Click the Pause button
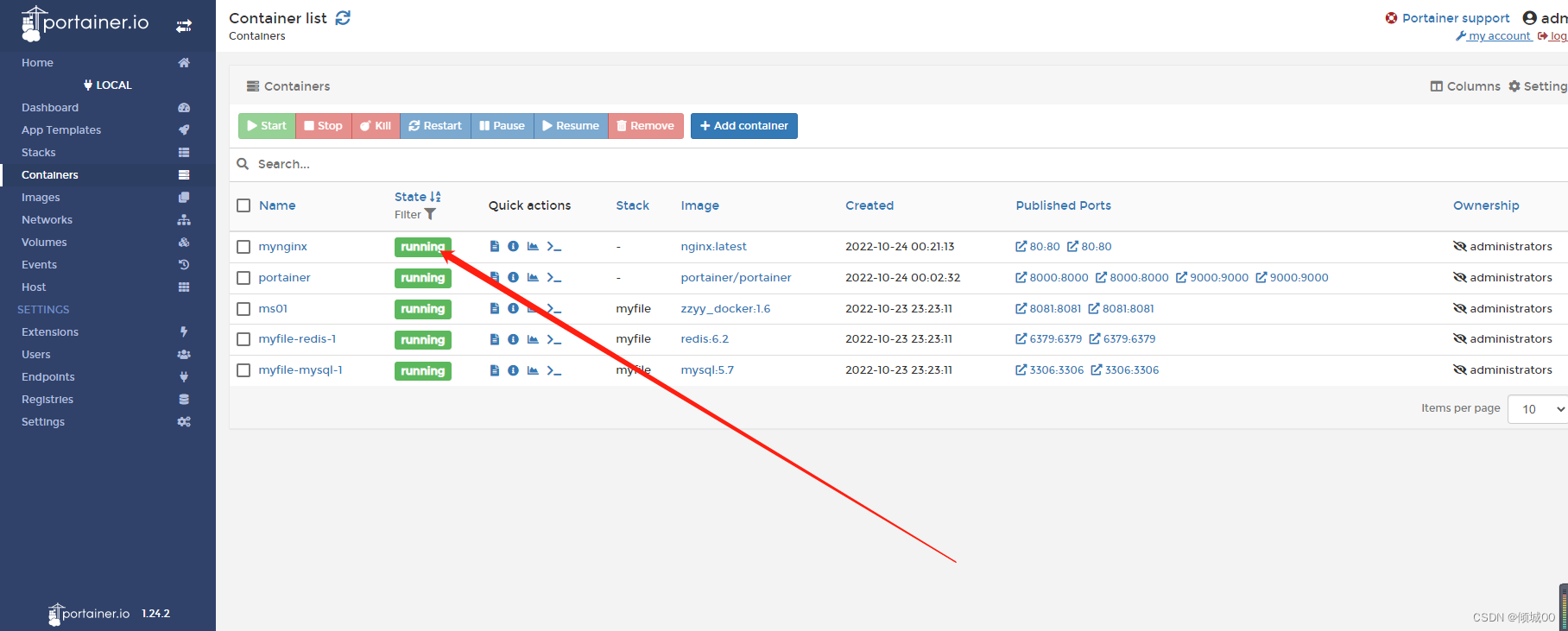Image resolution: width=1568 pixels, height=631 pixels. click(x=503, y=126)
